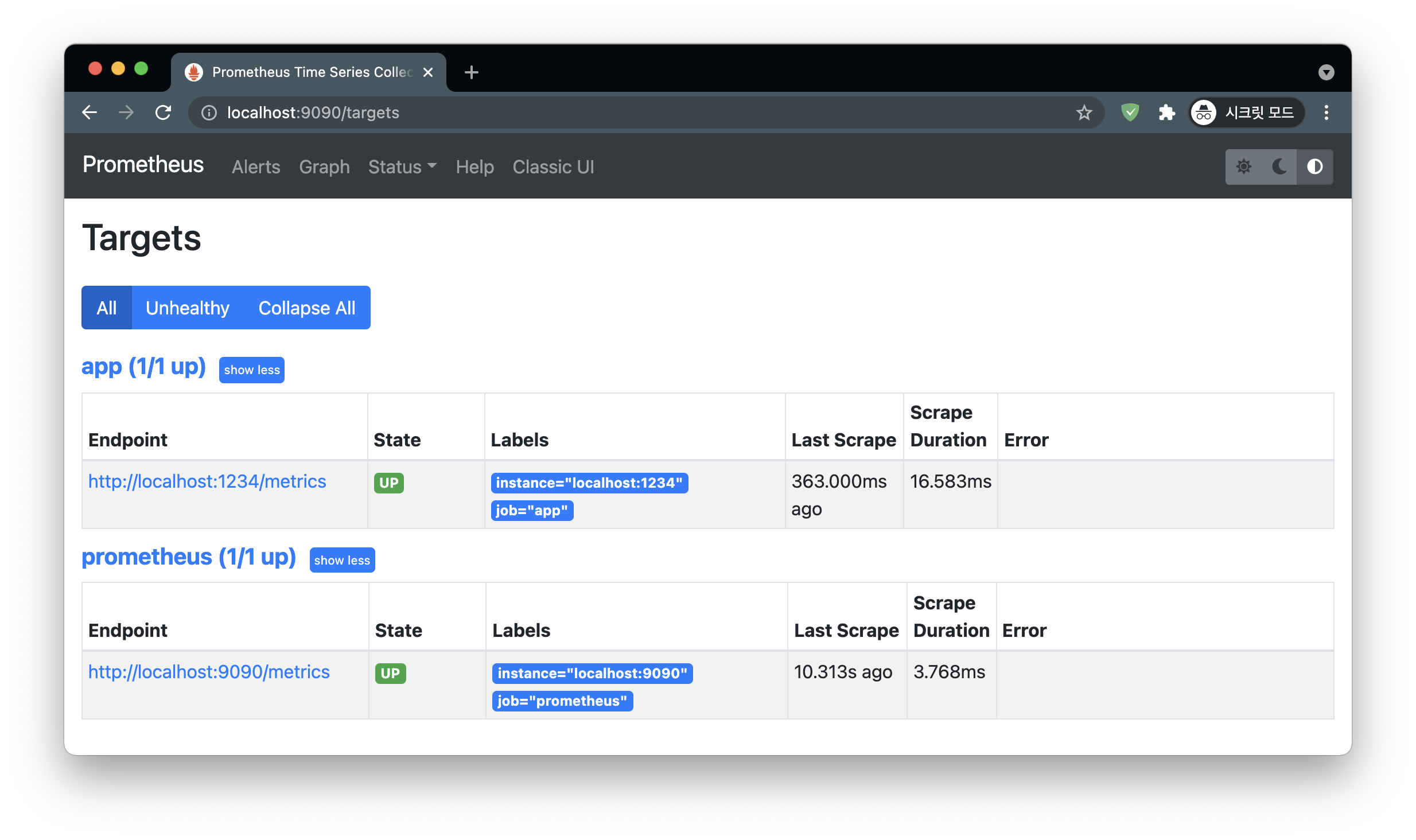Show only Unhealthy targets

click(187, 308)
